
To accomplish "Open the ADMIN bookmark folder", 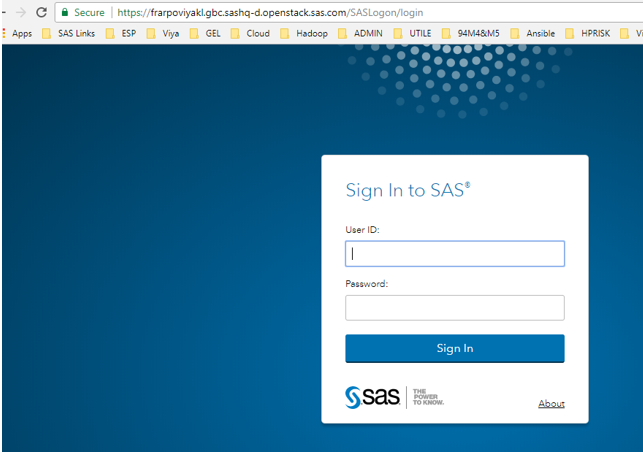I will (x=360, y=33).
